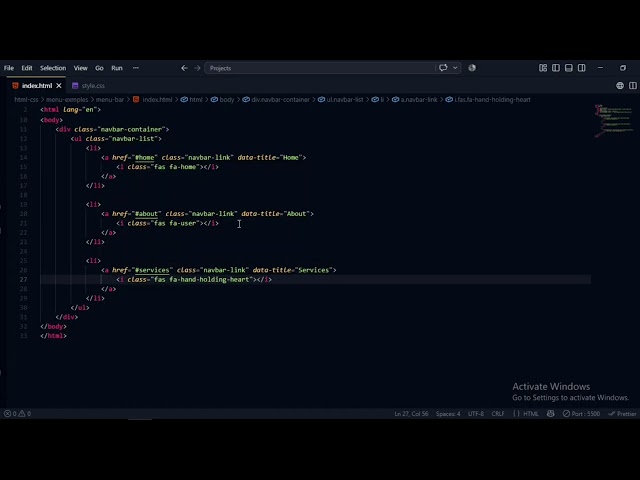Change language mode HTML
The width and height of the screenshot is (640, 480).
531,413
